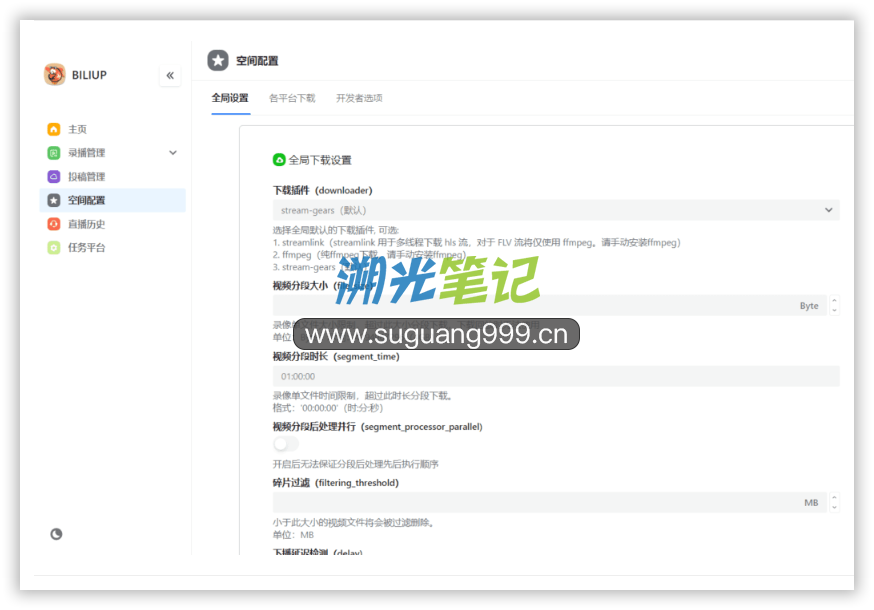The width and height of the screenshot is (874, 610).
Task: Click the segment_time input field
Action: [x=555, y=377]
